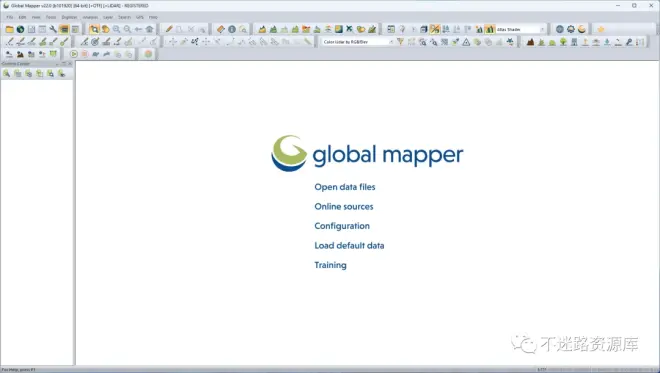
Task: Open the Analysis menu
Action: [90, 17]
